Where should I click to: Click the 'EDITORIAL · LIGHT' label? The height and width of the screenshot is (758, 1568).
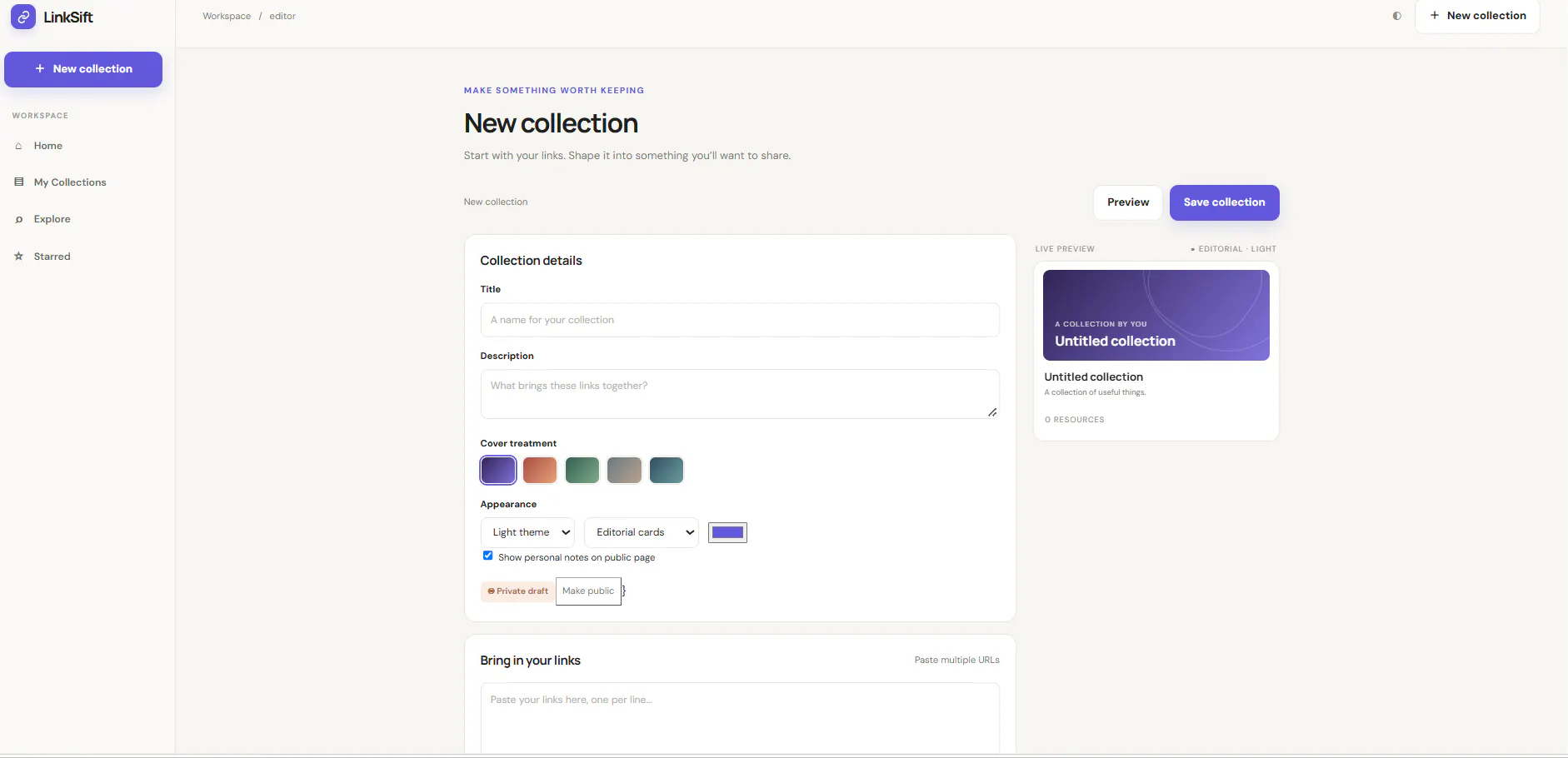click(1234, 249)
